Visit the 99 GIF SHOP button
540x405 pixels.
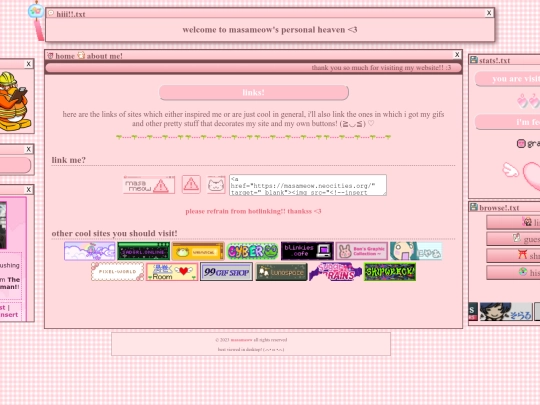click(x=226, y=272)
